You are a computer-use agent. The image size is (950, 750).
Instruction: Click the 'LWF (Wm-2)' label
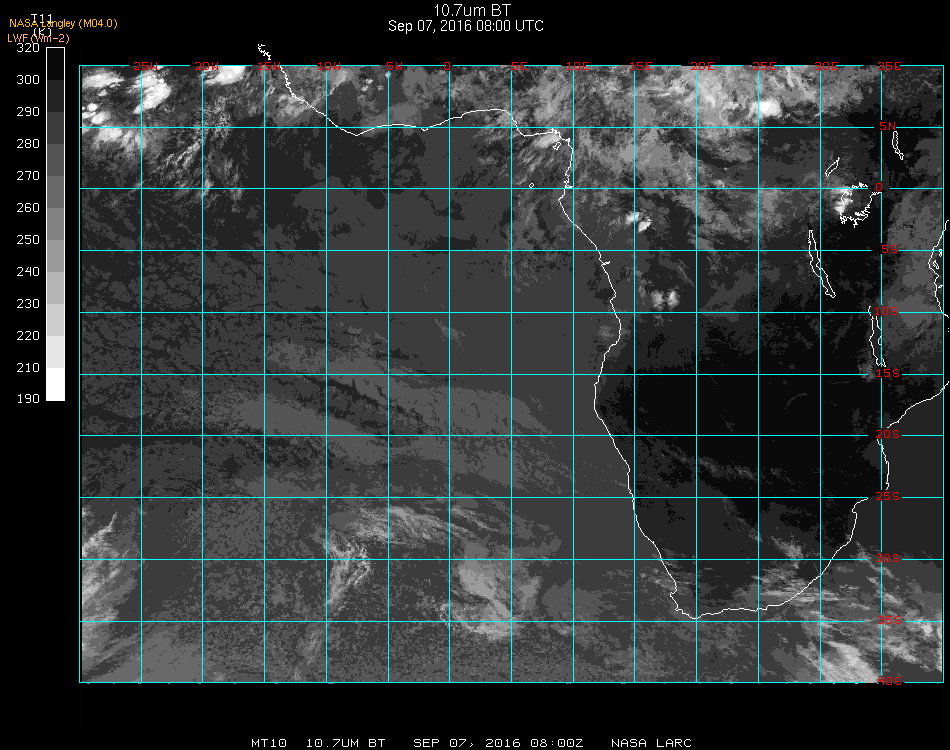click(x=38, y=38)
